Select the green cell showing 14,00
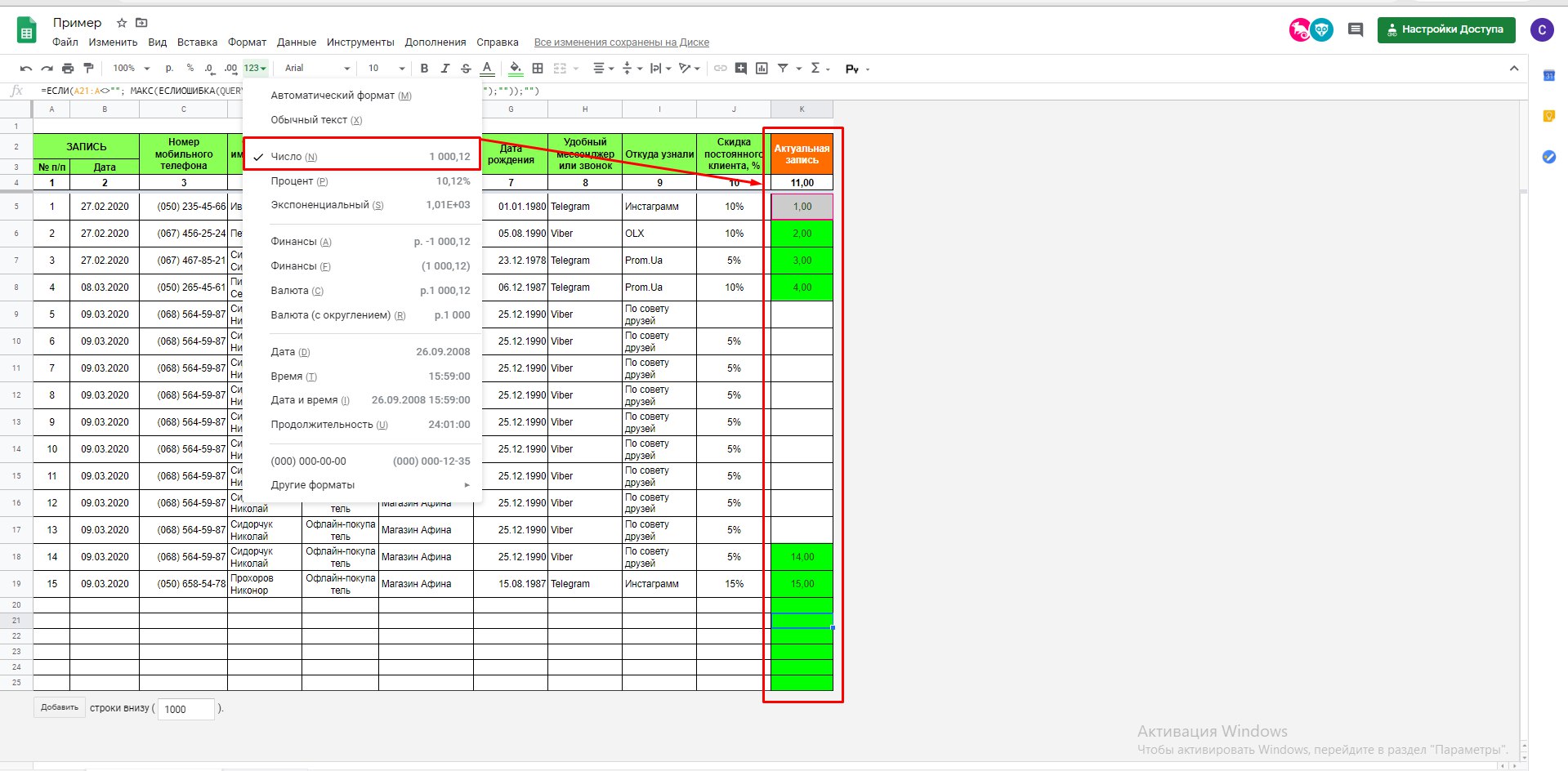The image size is (1568, 771). point(802,557)
